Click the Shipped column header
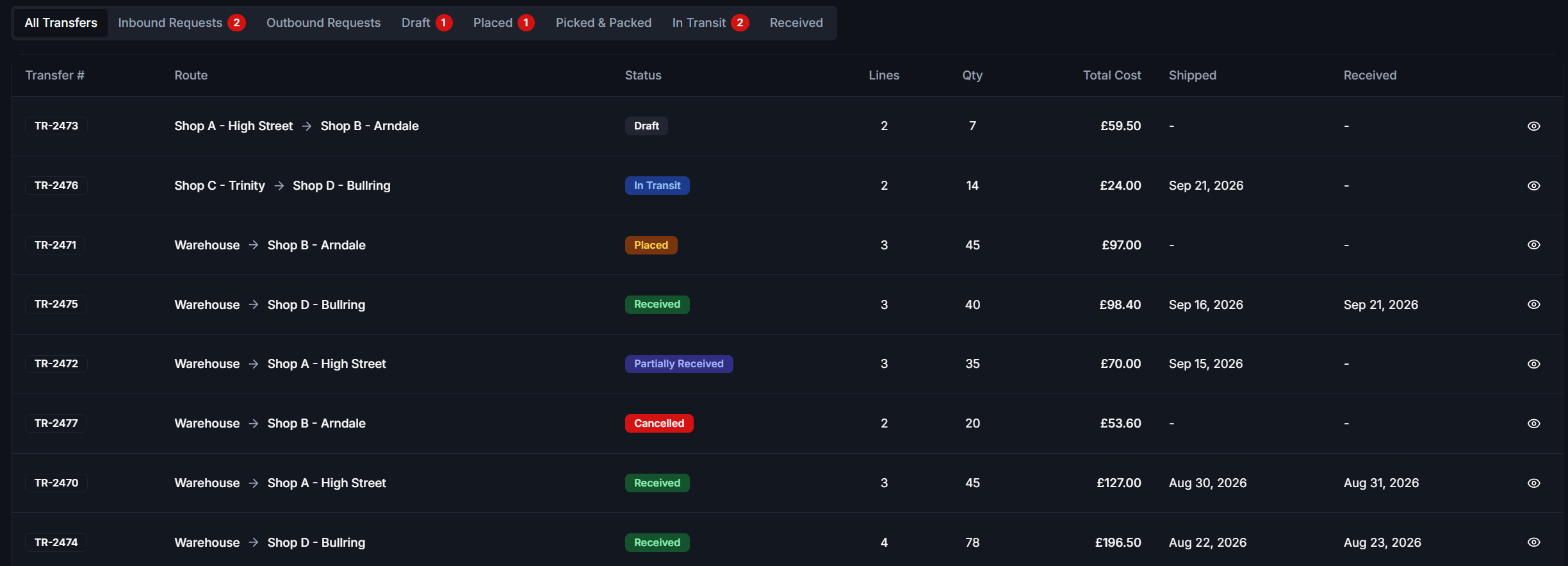This screenshot has height=566, width=1568. (1193, 76)
